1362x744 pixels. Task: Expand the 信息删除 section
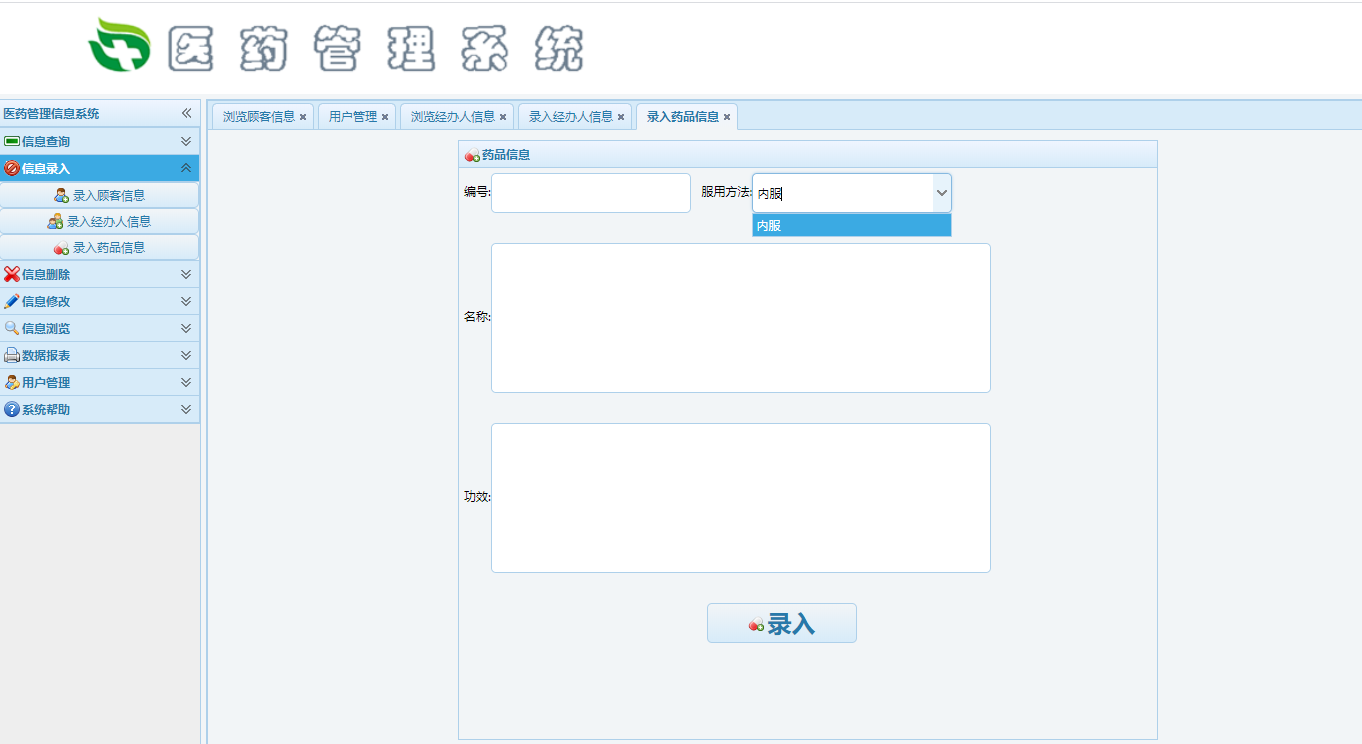[x=185, y=274]
